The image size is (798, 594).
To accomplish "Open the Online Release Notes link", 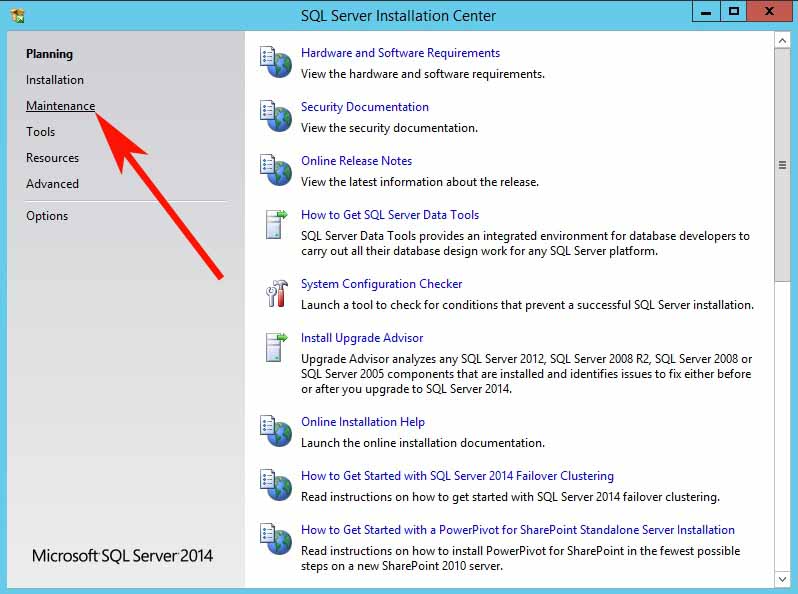I will pos(356,161).
